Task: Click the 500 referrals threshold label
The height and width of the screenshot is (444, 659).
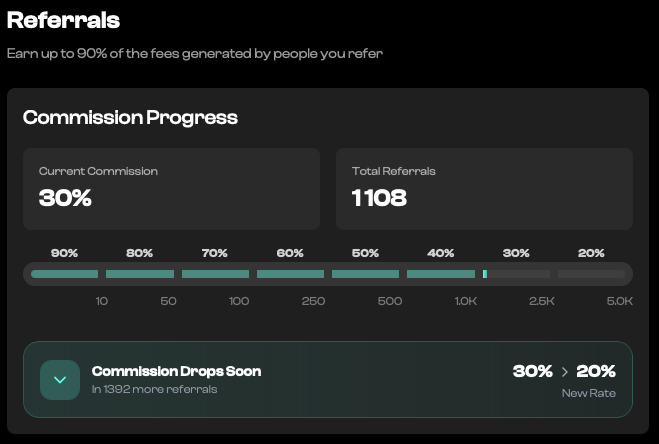Action: pyautogui.click(x=390, y=301)
